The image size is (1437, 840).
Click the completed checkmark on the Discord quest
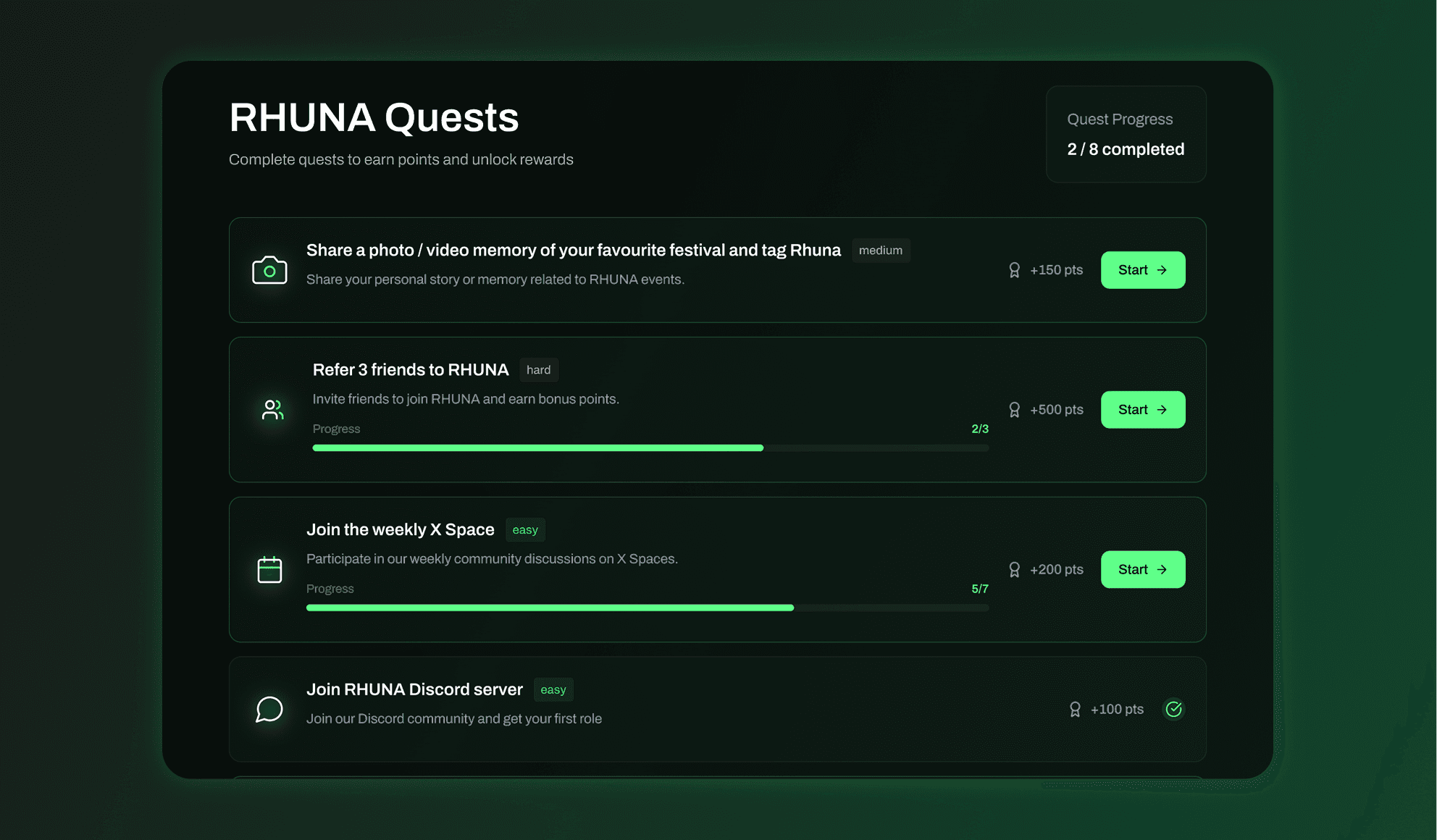1173,709
